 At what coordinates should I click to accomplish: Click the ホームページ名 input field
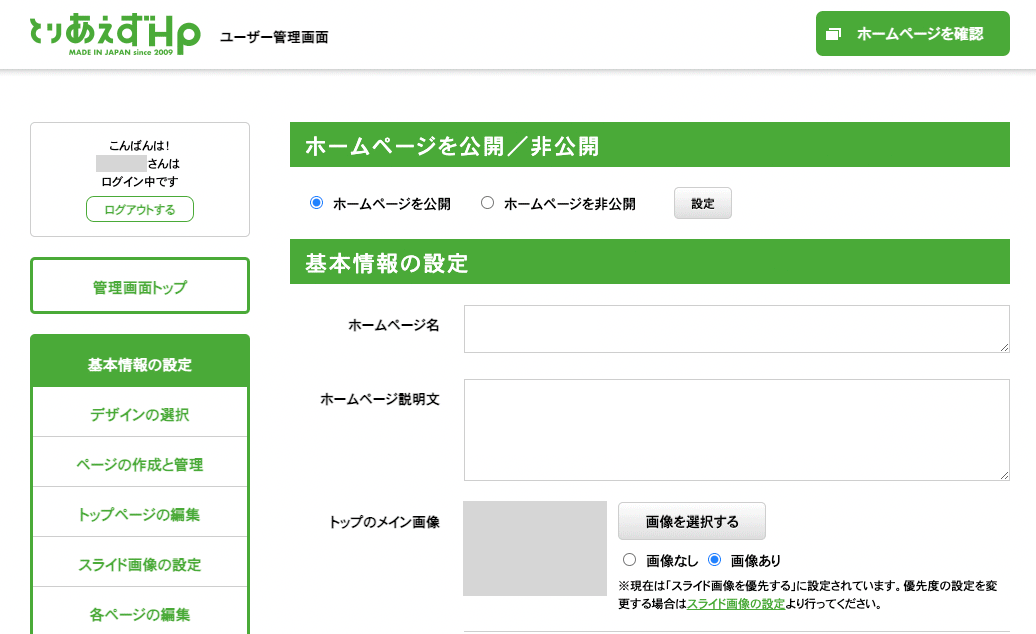[736, 328]
